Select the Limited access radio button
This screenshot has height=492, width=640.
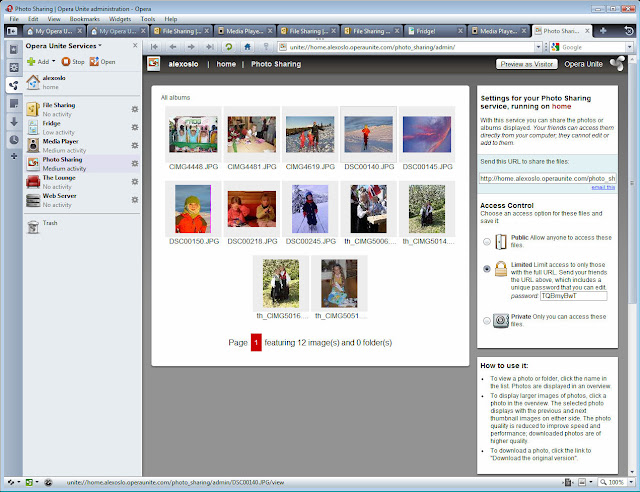(486, 269)
